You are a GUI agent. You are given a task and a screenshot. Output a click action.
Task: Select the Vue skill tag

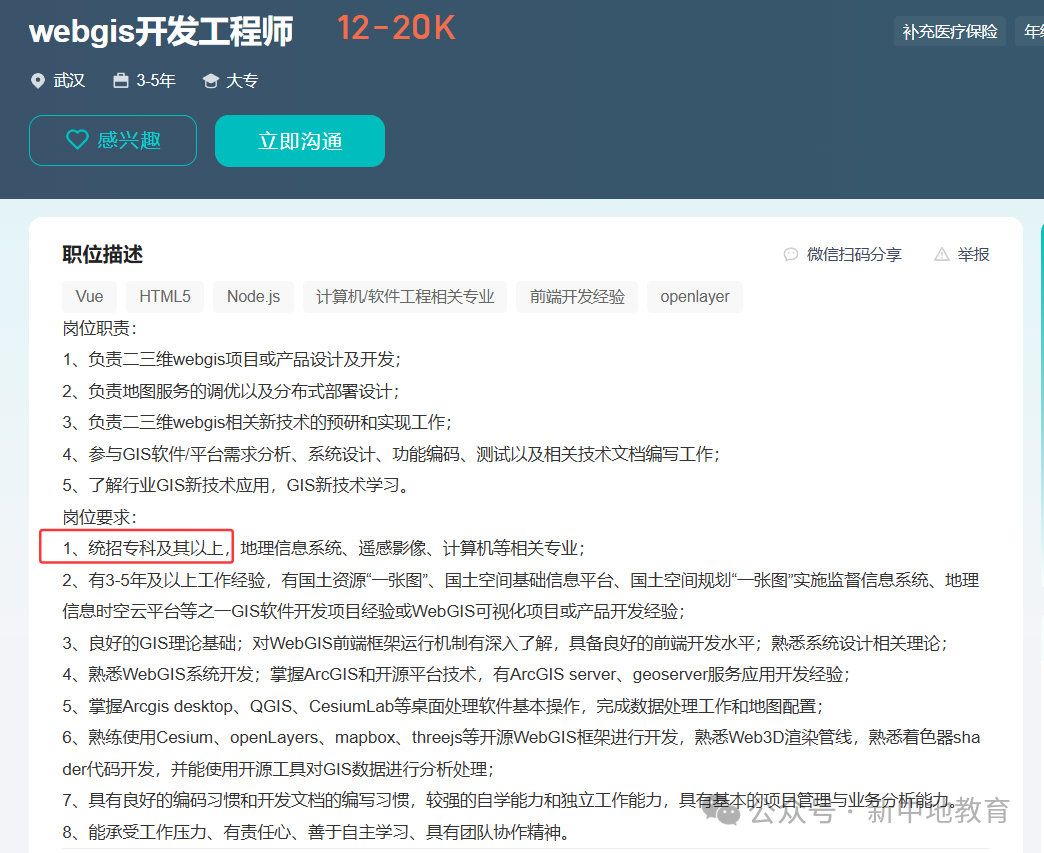point(89,296)
